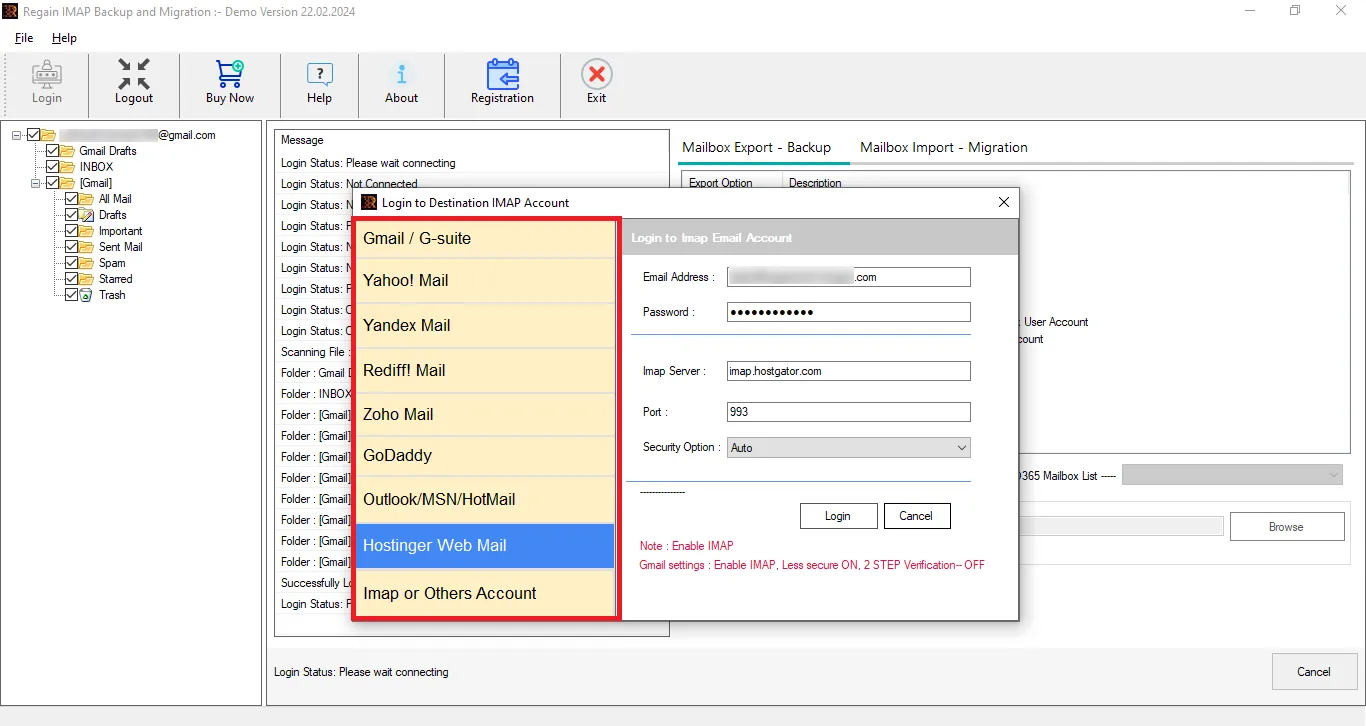Click the Spam folder icon in tree
1366x726 pixels.
[x=87, y=263]
